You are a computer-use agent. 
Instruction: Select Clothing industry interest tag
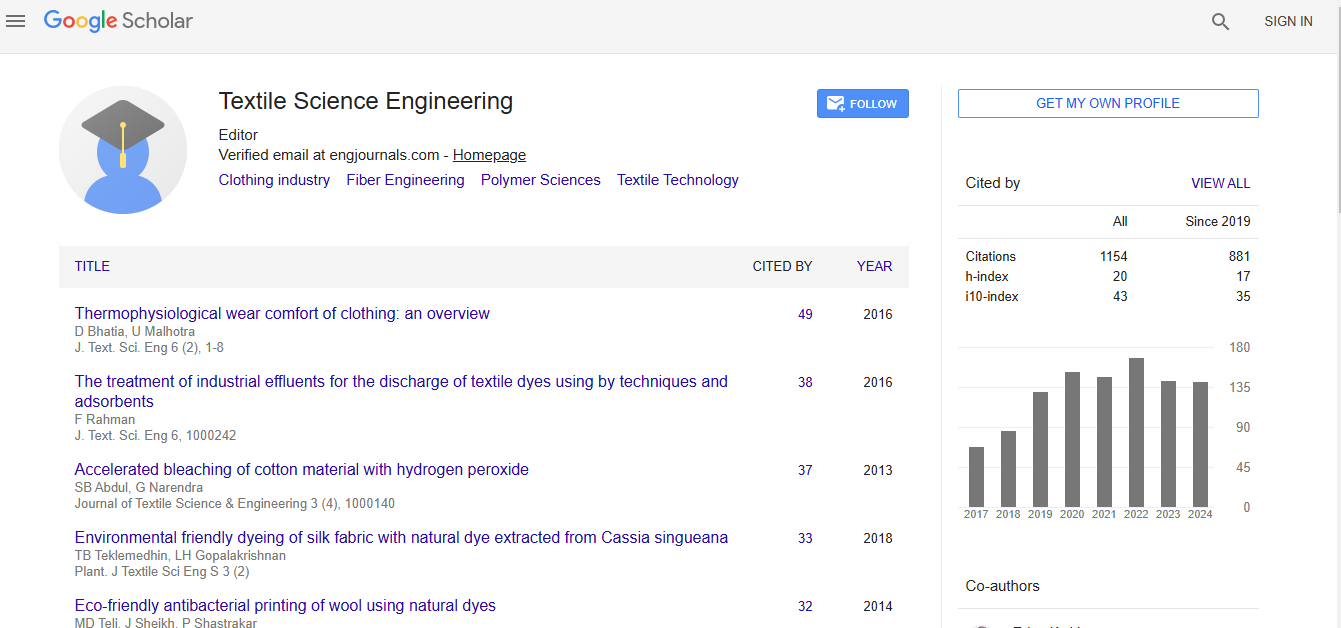click(x=274, y=180)
